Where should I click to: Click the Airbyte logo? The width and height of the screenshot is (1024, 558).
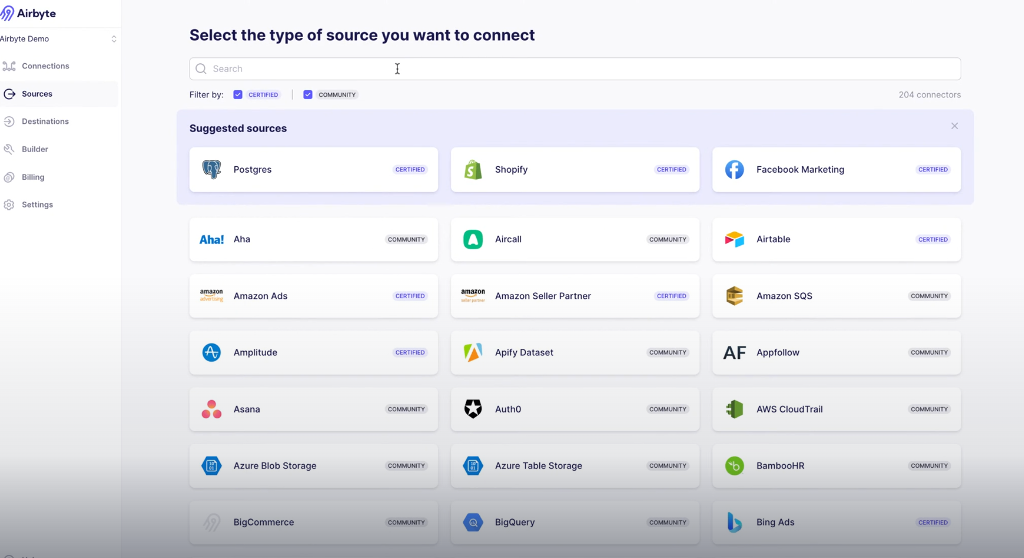coord(28,13)
